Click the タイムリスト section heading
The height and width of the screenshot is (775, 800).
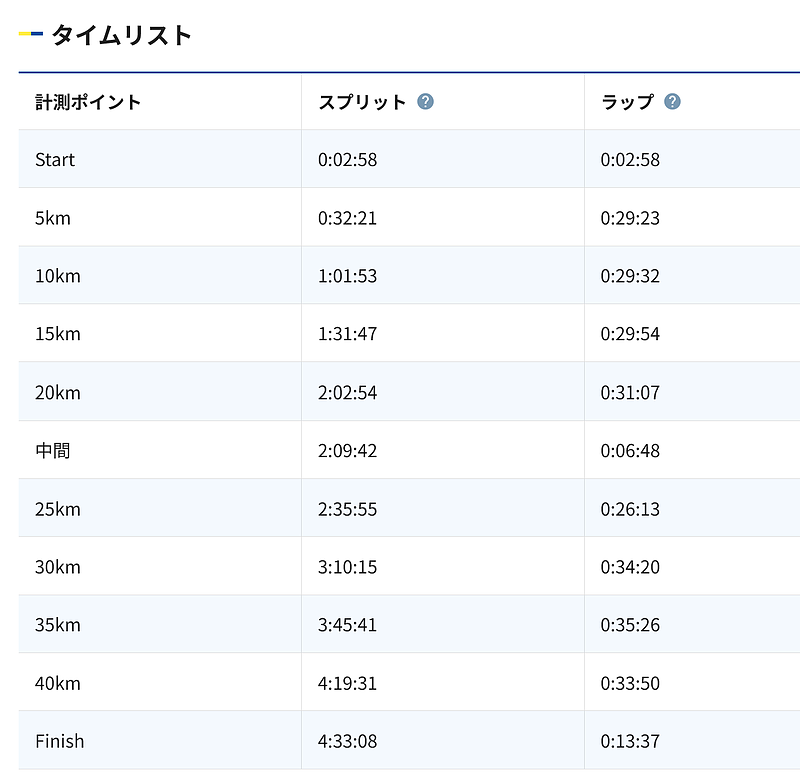pyautogui.click(x=121, y=35)
